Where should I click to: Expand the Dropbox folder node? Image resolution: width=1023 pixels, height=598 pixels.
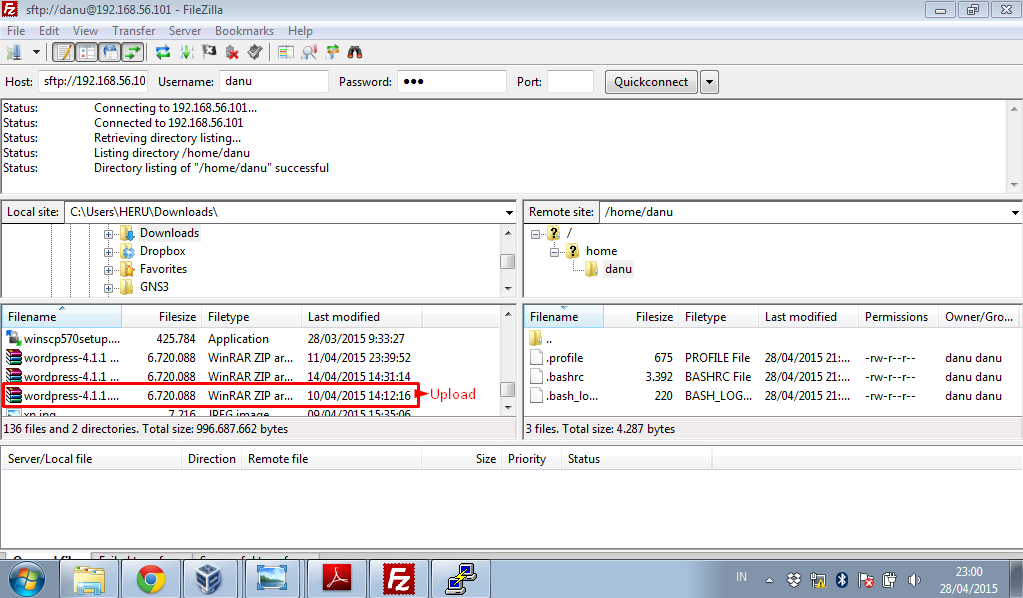point(108,252)
